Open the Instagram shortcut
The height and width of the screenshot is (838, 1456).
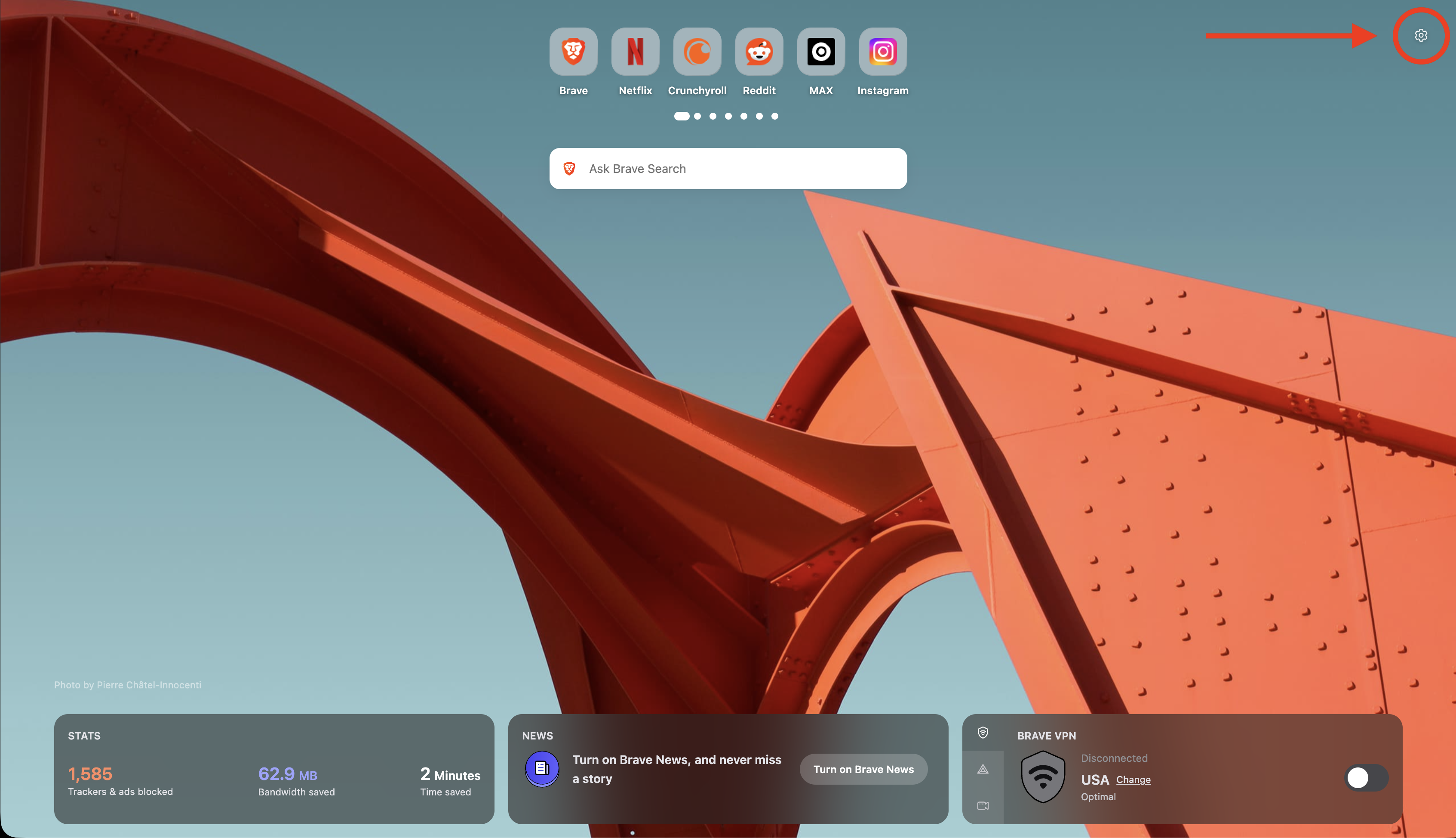coord(882,51)
